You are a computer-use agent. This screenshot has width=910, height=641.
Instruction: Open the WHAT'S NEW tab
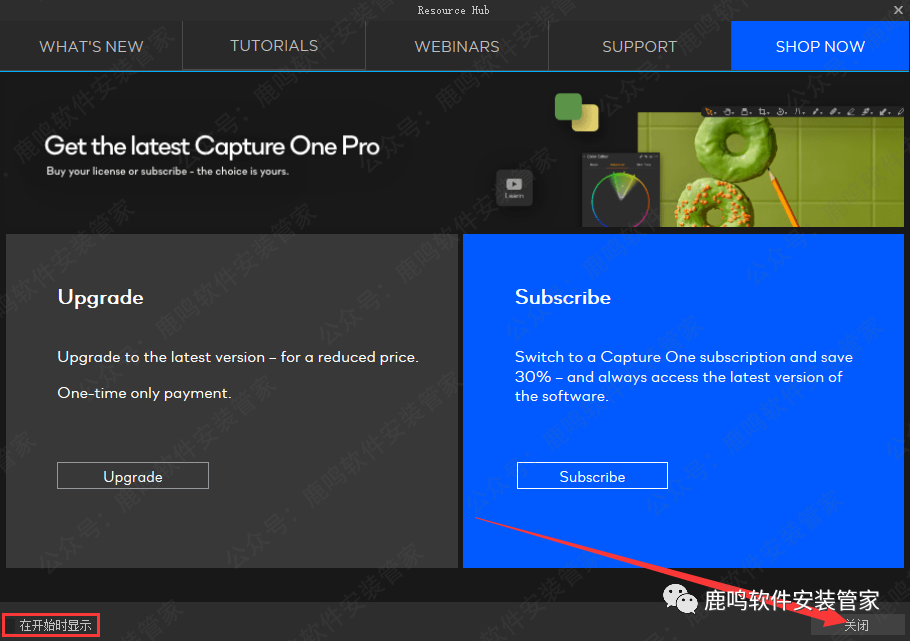pyautogui.click(x=91, y=46)
